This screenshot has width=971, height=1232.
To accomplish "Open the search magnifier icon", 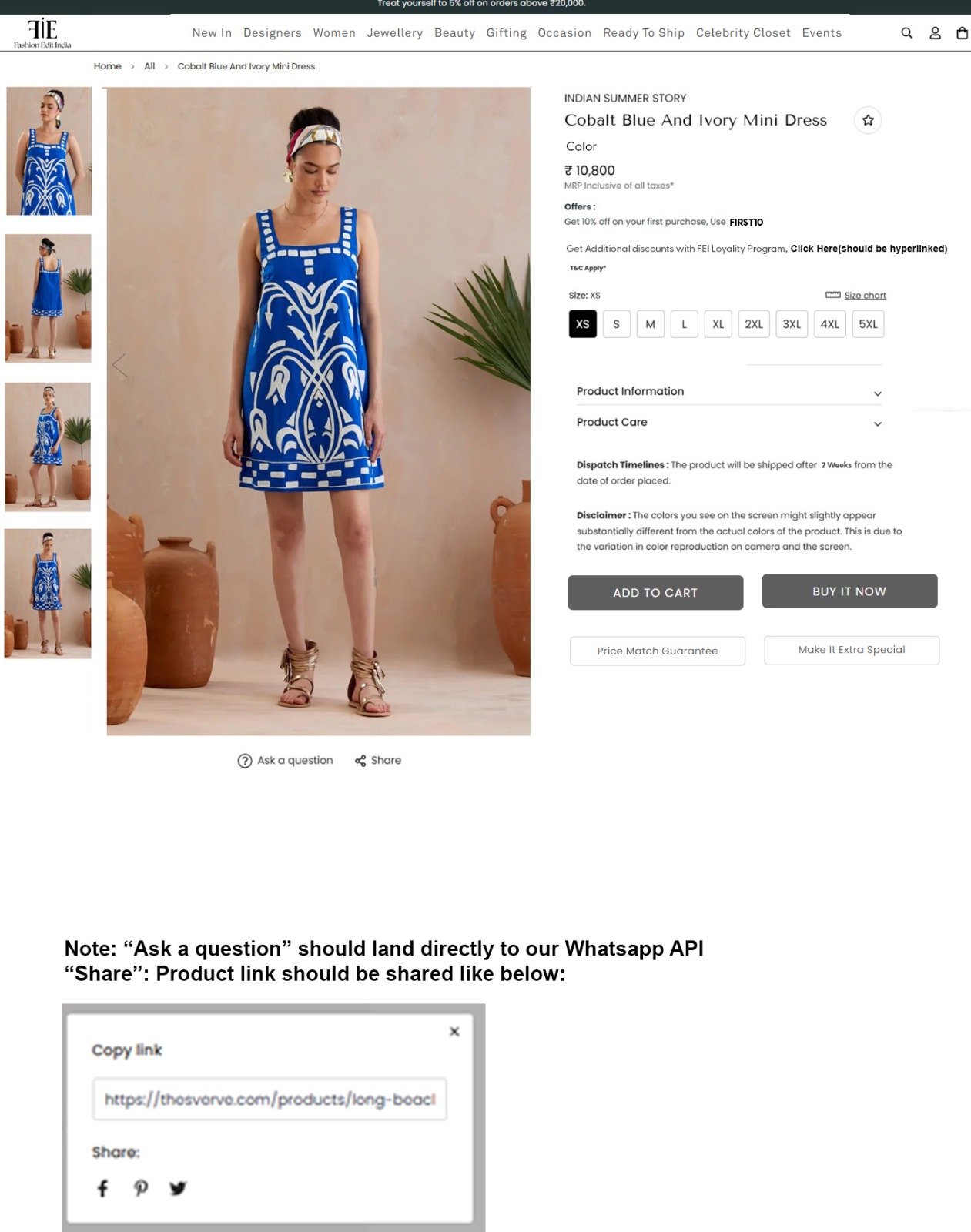I will click(906, 33).
